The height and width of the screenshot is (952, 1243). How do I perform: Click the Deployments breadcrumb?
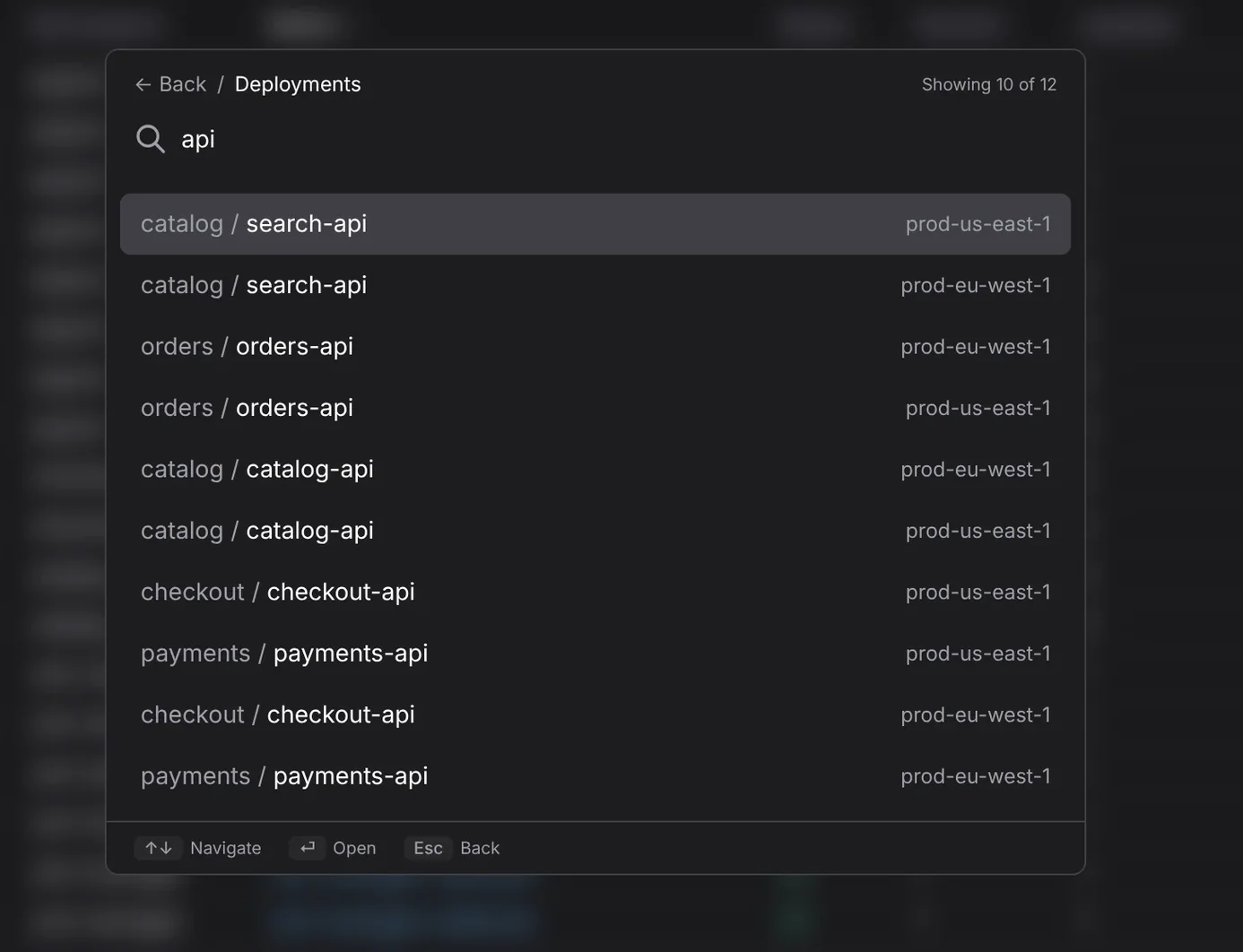click(x=298, y=84)
